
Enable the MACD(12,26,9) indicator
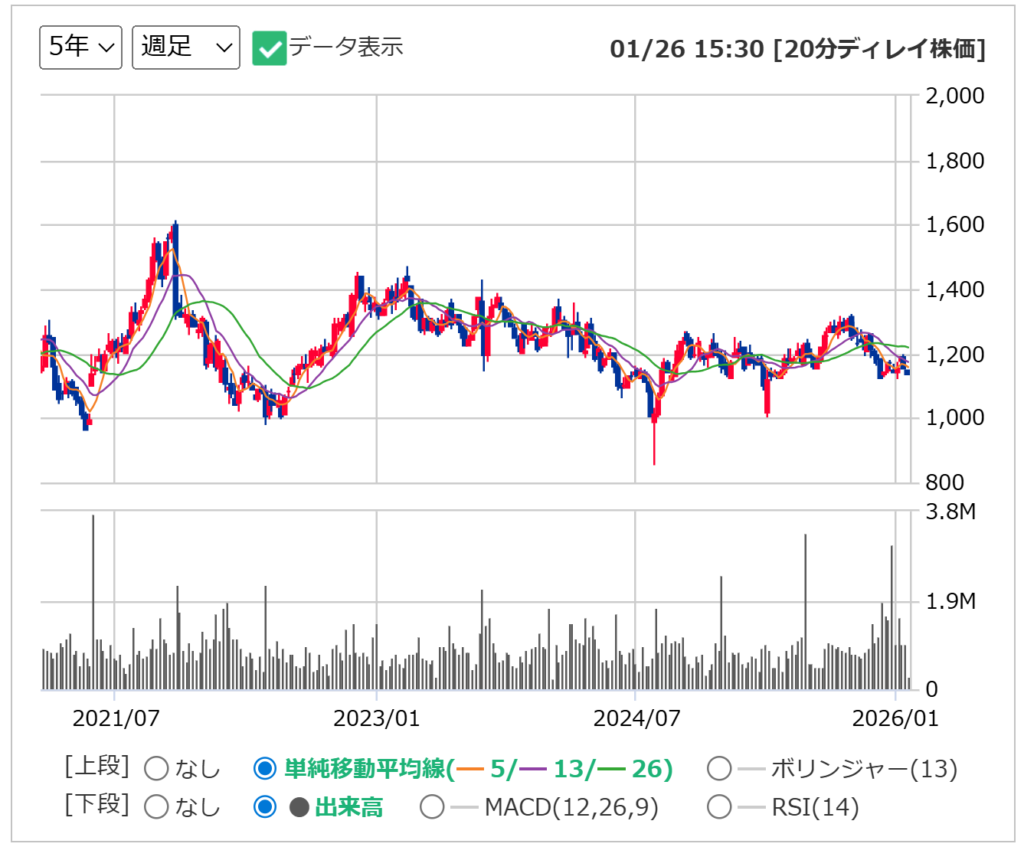tap(432, 807)
